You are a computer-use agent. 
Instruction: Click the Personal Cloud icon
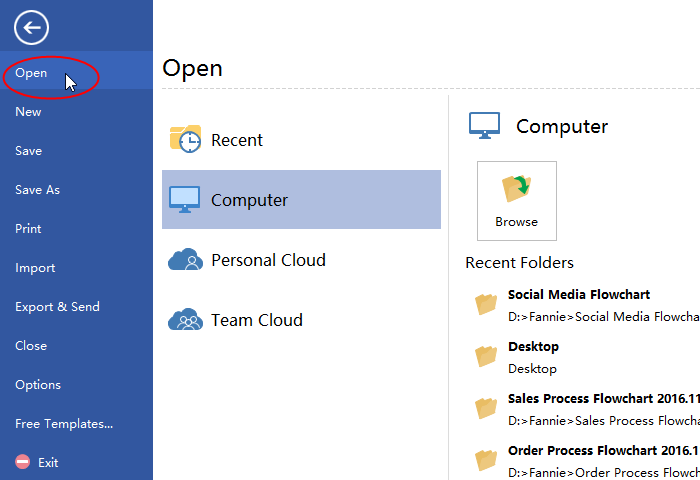point(186,260)
